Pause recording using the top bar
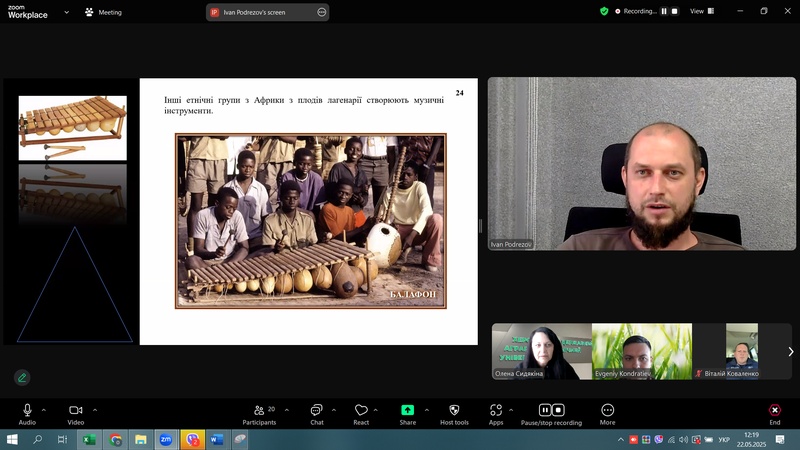The height and width of the screenshot is (450, 800). click(x=664, y=11)
